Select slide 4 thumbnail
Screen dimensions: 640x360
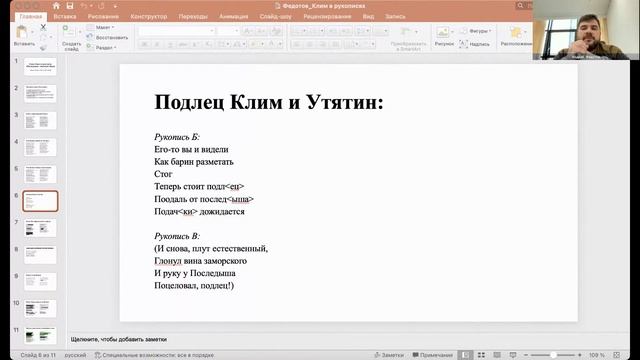pos(40,147)
